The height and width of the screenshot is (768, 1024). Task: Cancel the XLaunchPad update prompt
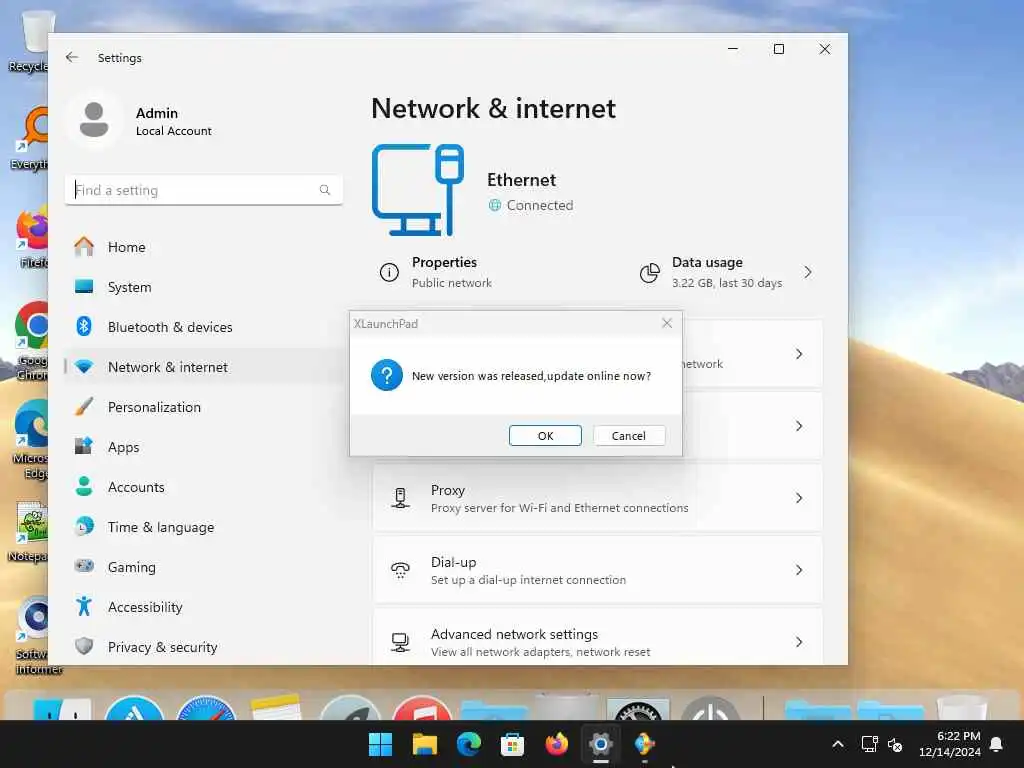point(629,436)
